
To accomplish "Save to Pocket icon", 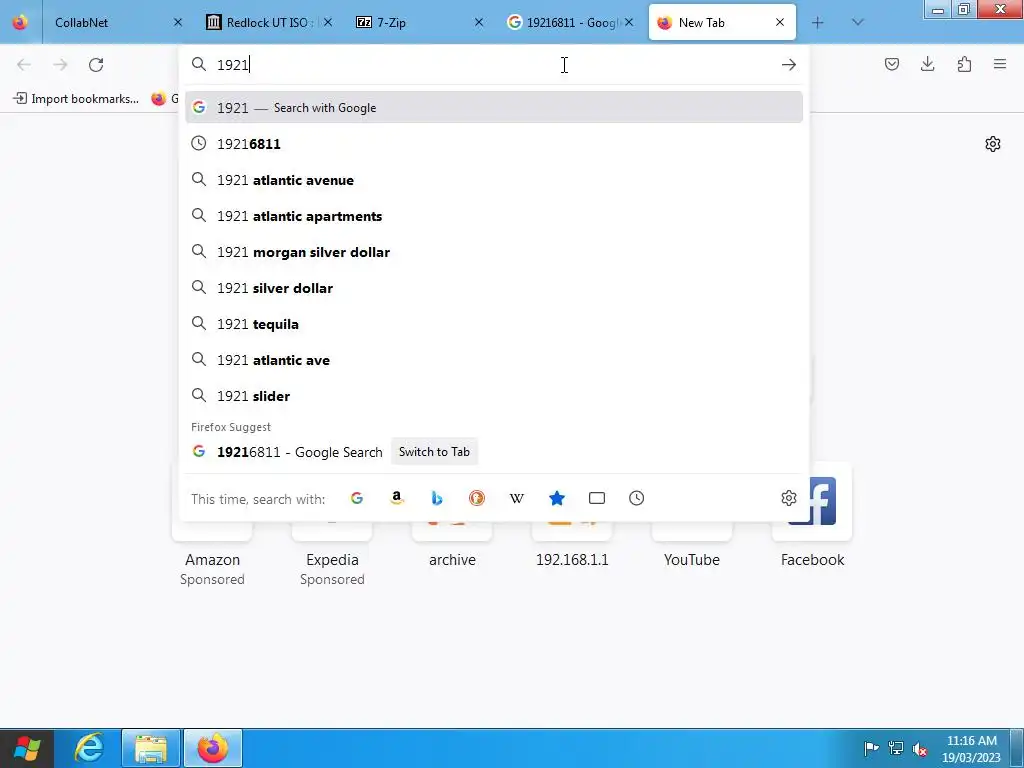I will pyautogui.click(x=892, y=64).
